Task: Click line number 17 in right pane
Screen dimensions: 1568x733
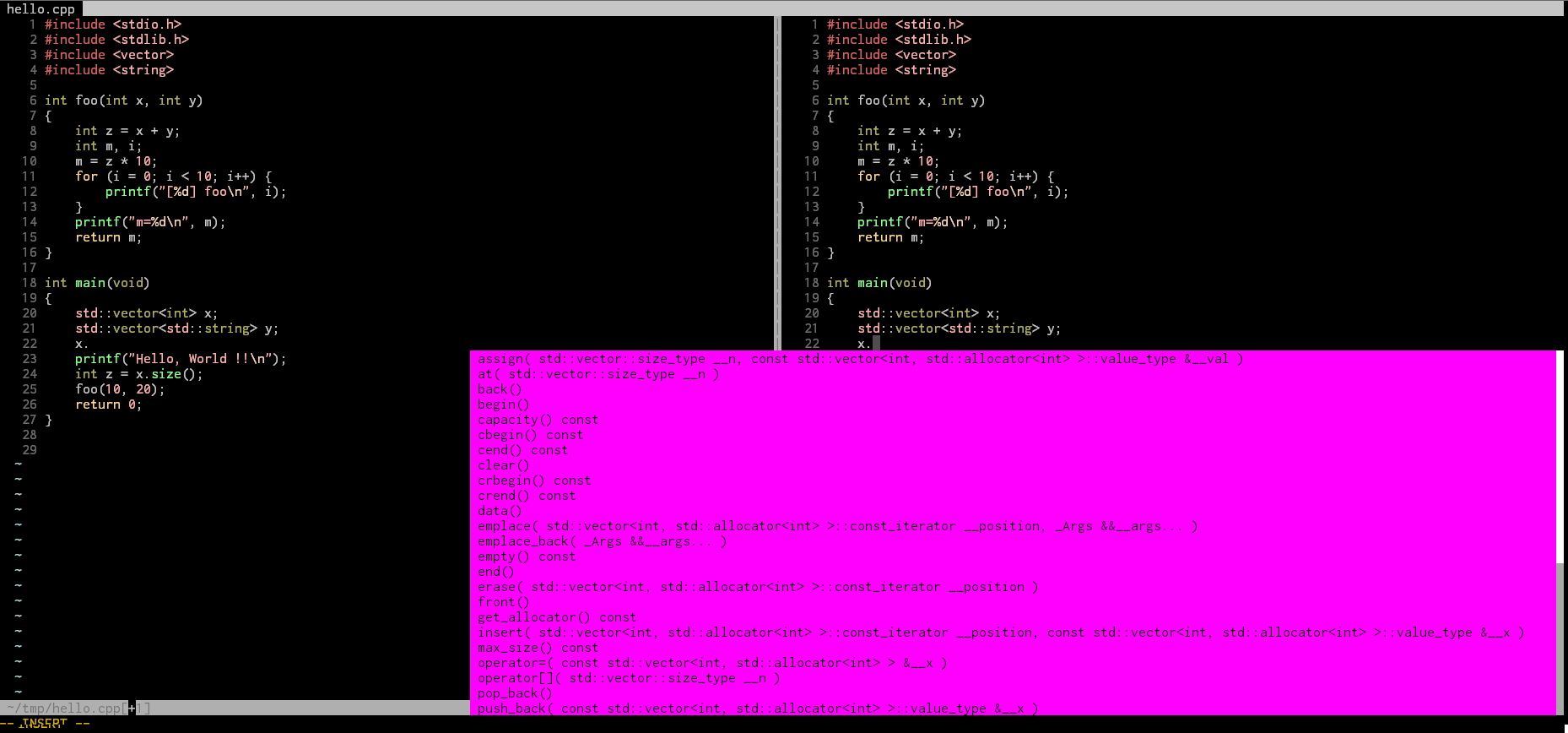Action: click(812, 268)
